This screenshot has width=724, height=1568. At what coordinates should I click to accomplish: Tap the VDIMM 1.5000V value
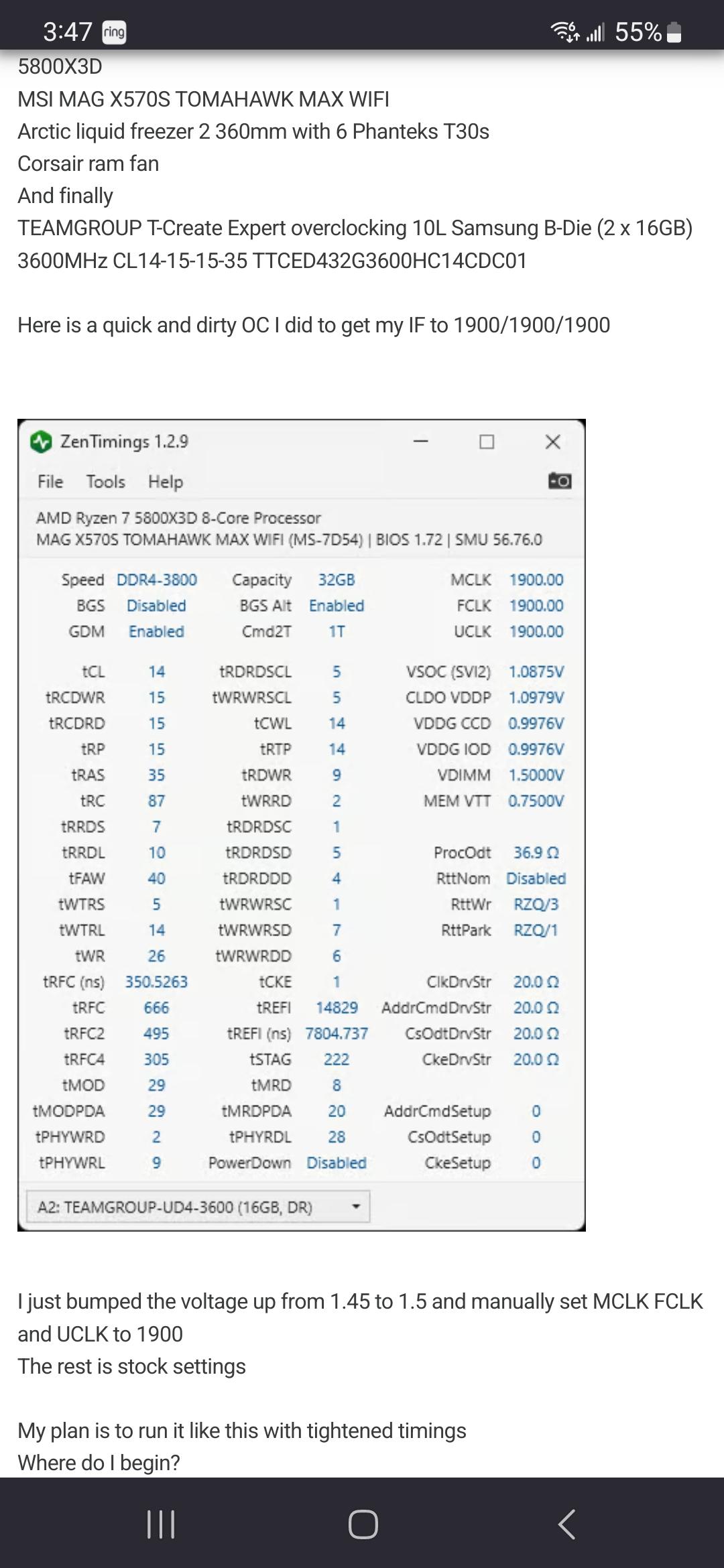(536, 775)
